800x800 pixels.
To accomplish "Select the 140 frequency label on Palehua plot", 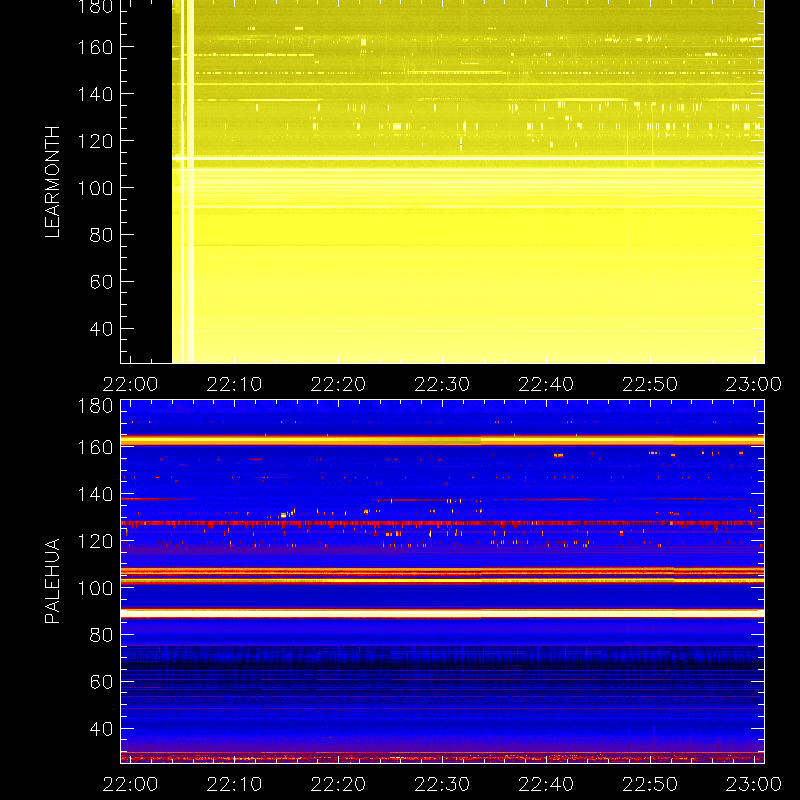I will pos(95,494).
